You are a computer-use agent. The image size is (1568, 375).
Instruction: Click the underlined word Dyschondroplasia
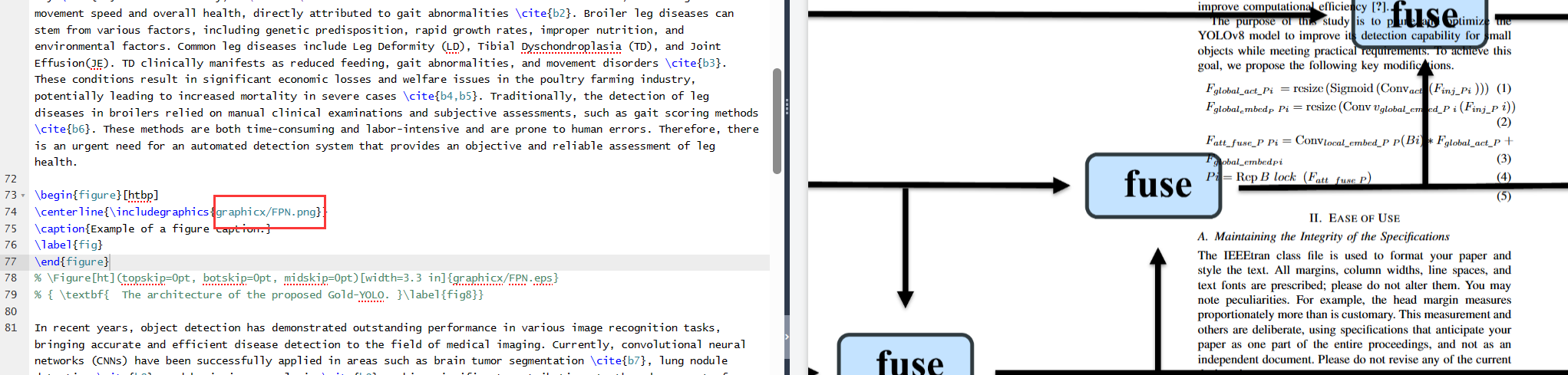571,46
